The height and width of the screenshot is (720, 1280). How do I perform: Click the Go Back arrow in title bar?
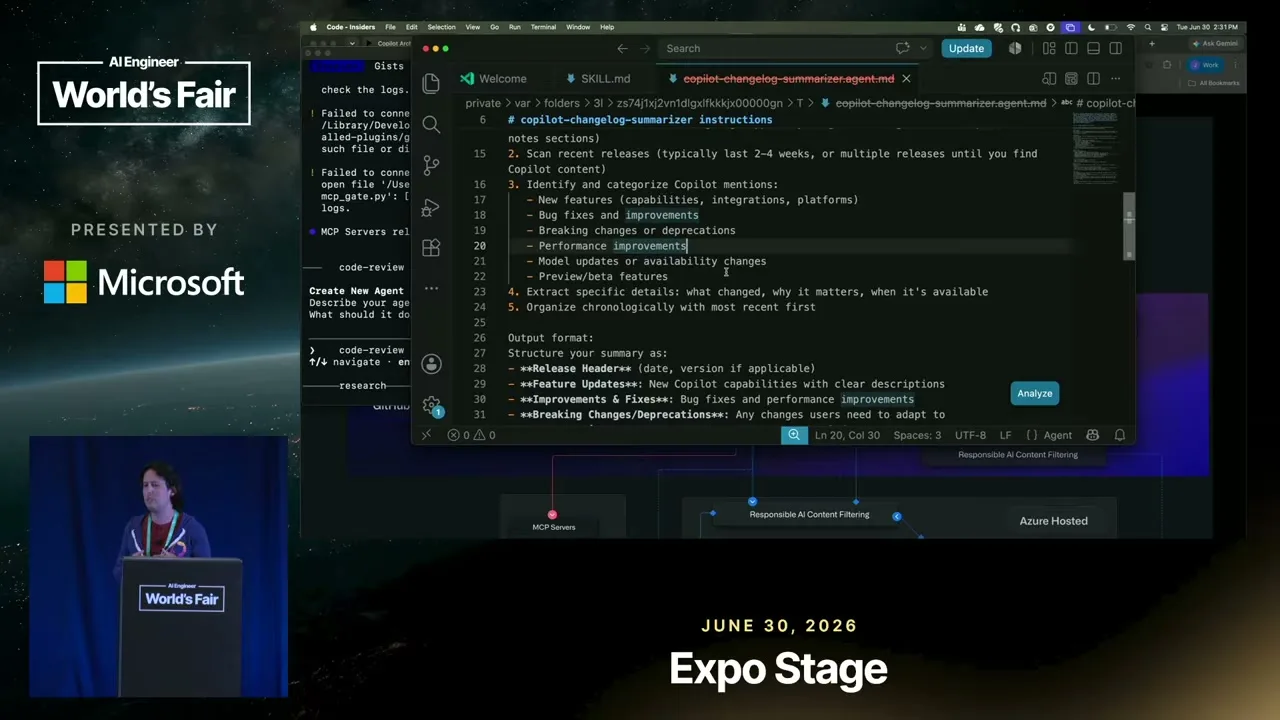(622, 48)
